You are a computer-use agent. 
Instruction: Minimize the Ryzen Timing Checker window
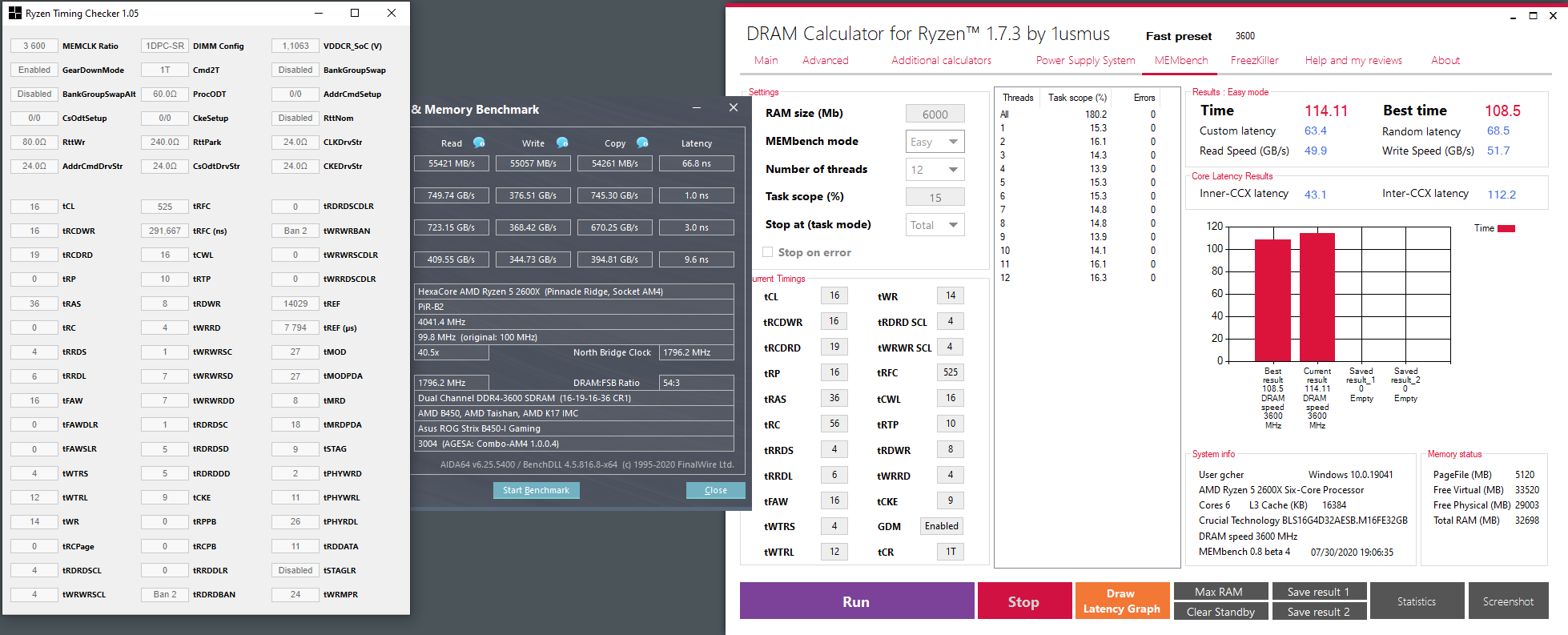319,13
